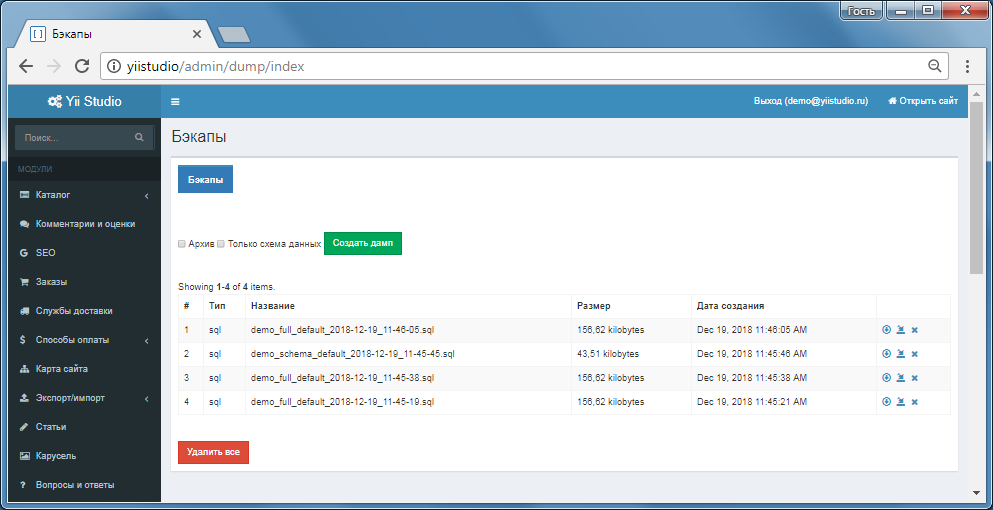Click the Showing 1-4 of 4 items text

point(227,287)
